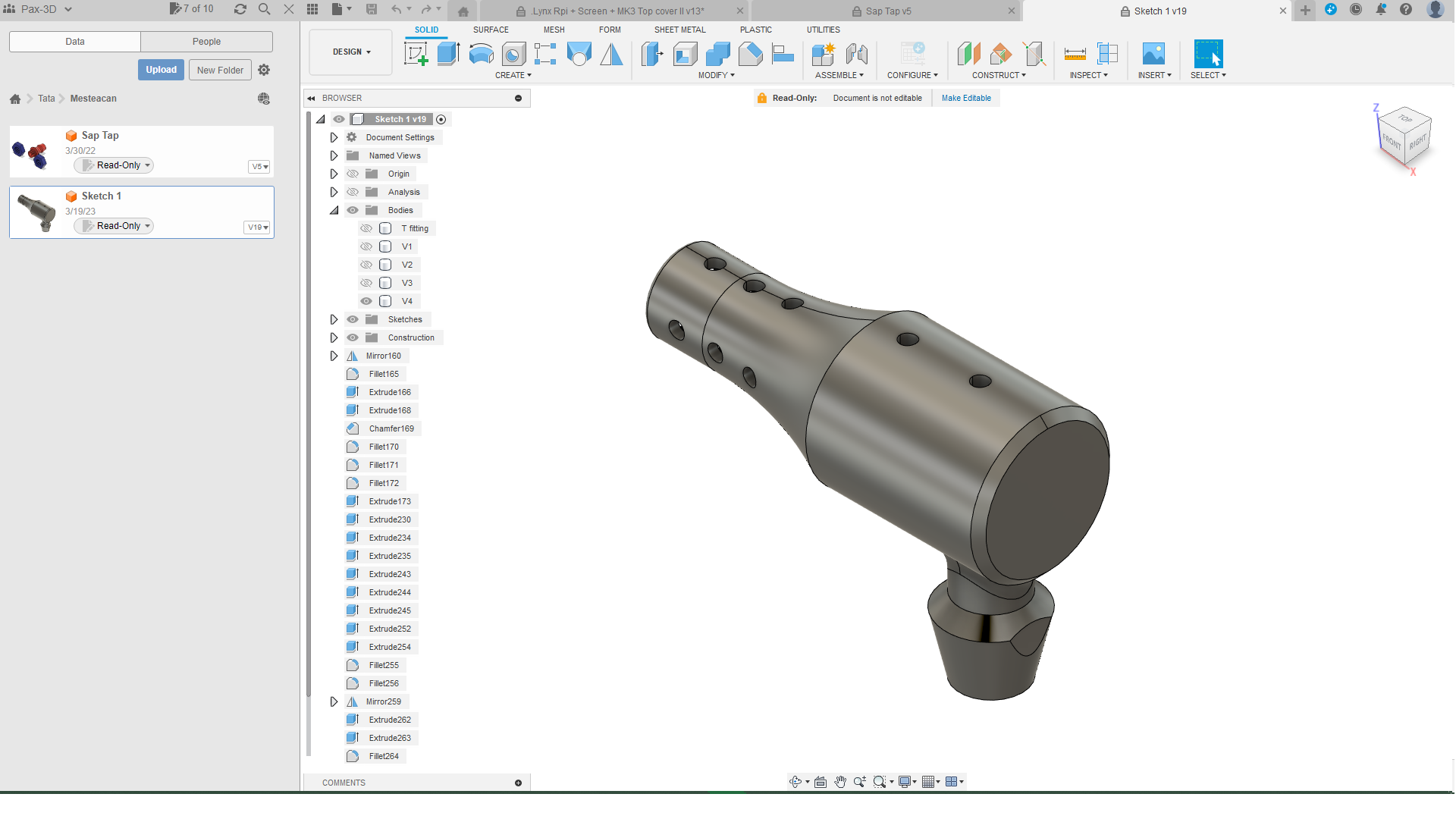Image resolution: width=1456 pixels, height=819 pixels.
Task: Activate the Extrude tool
Action: click(448, 53)
